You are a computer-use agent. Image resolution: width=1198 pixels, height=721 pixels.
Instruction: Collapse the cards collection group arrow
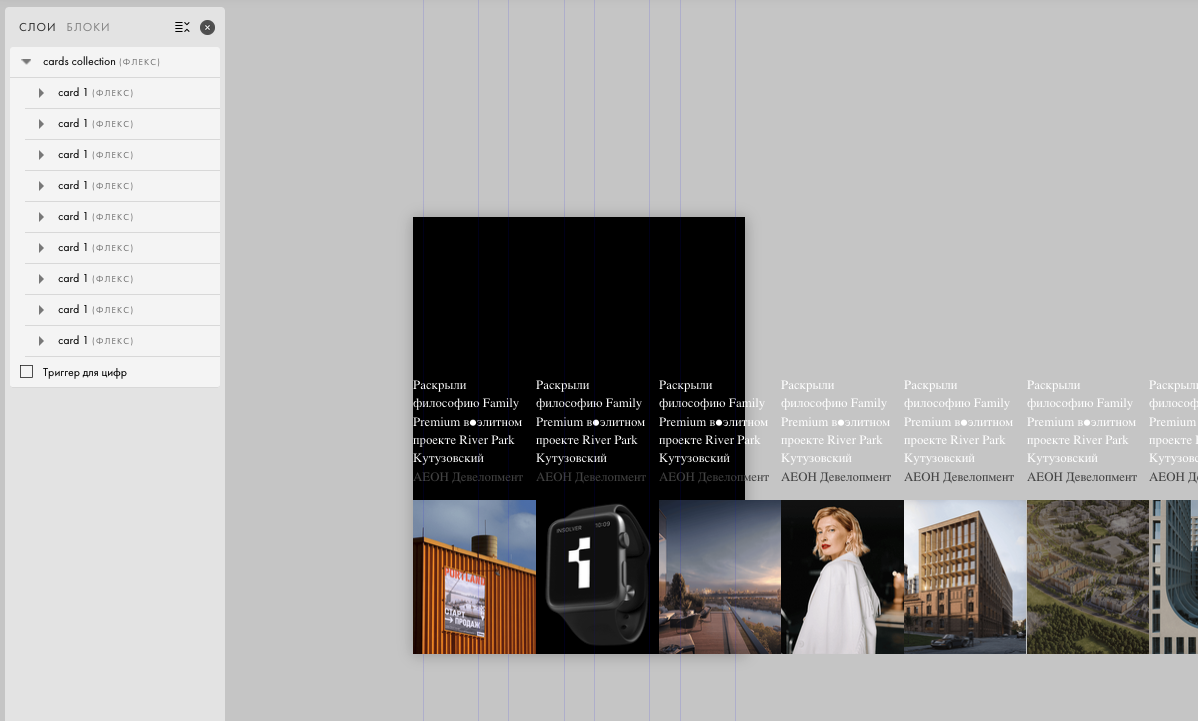tap(26, 61)
